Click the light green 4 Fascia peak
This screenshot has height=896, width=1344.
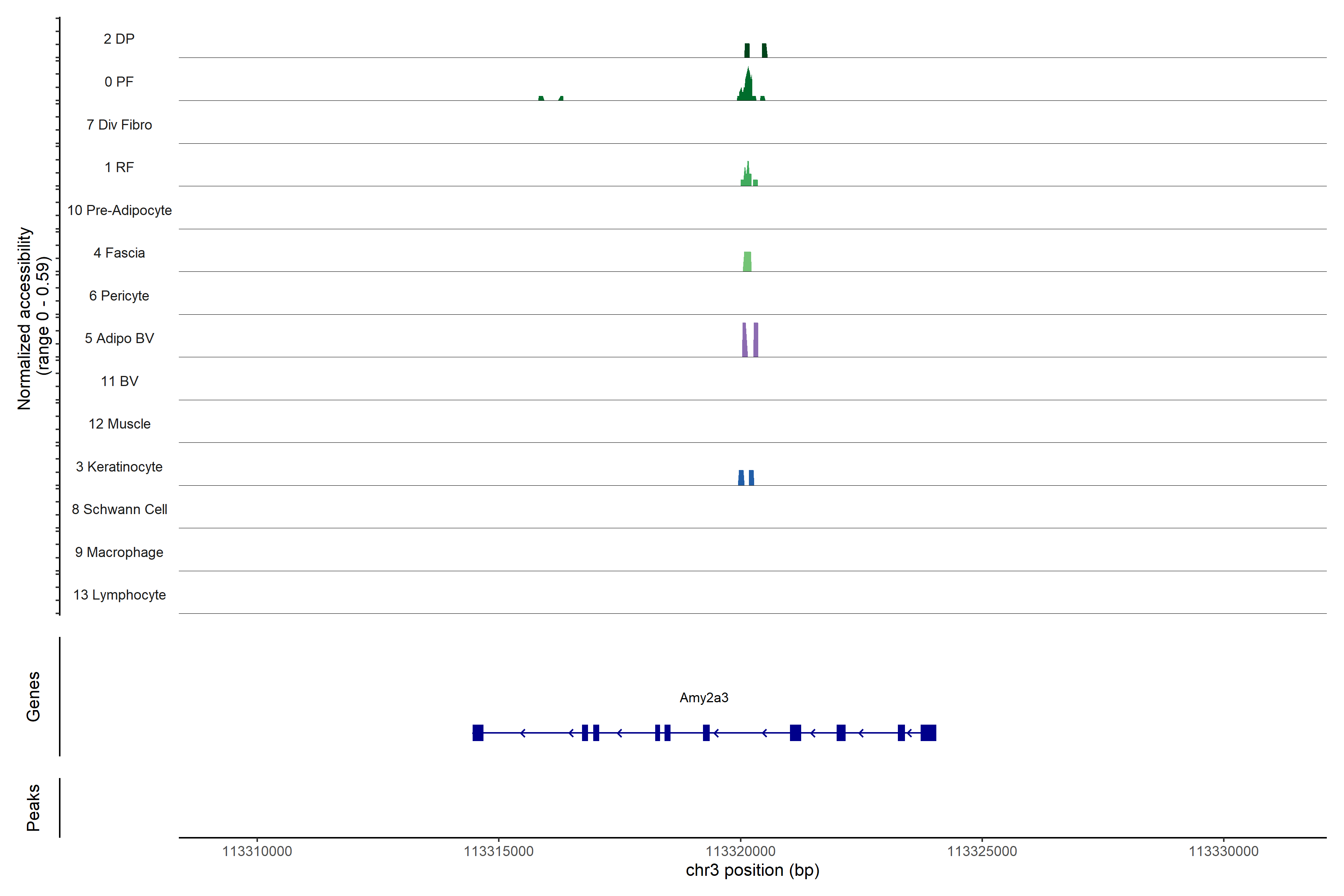point(747,262)
